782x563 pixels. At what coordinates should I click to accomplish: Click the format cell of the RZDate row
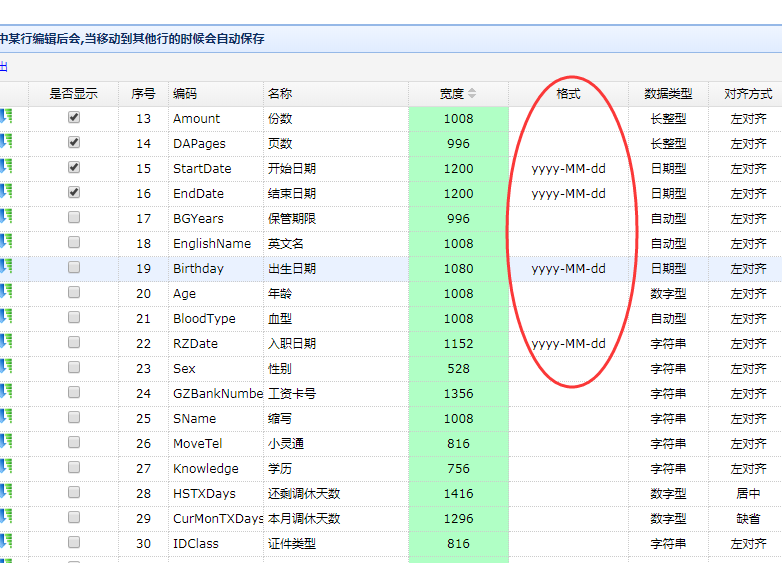[568, 344]
